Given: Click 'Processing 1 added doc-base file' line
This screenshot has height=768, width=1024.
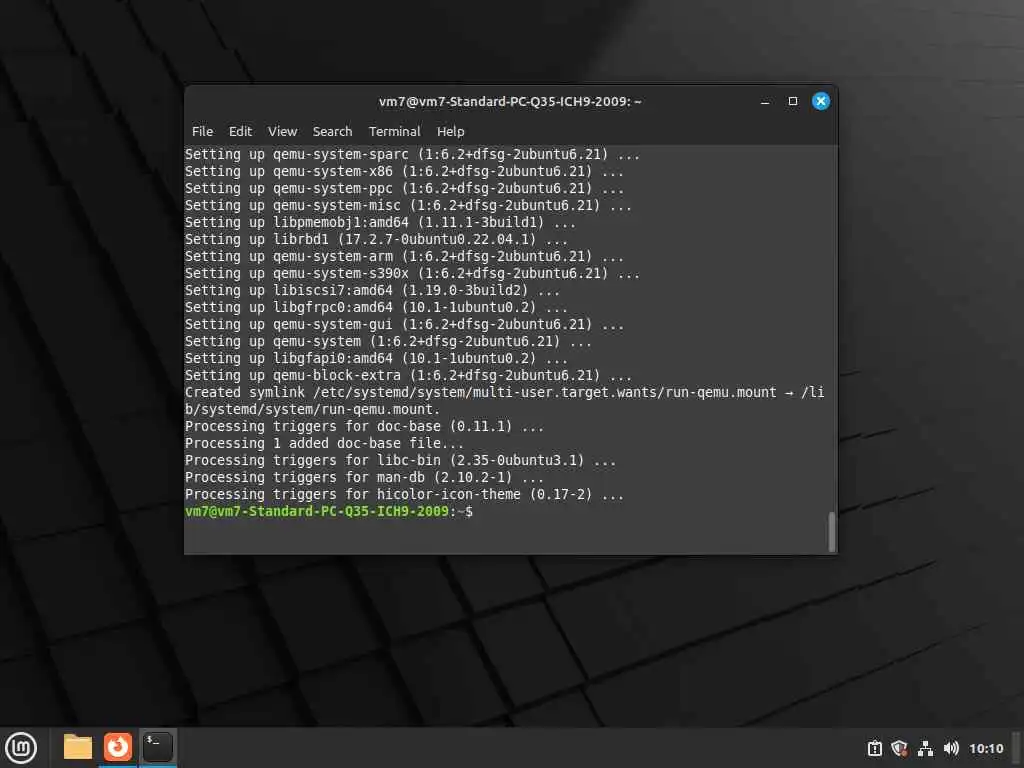Looking at the screenshot, I should 324,443.
